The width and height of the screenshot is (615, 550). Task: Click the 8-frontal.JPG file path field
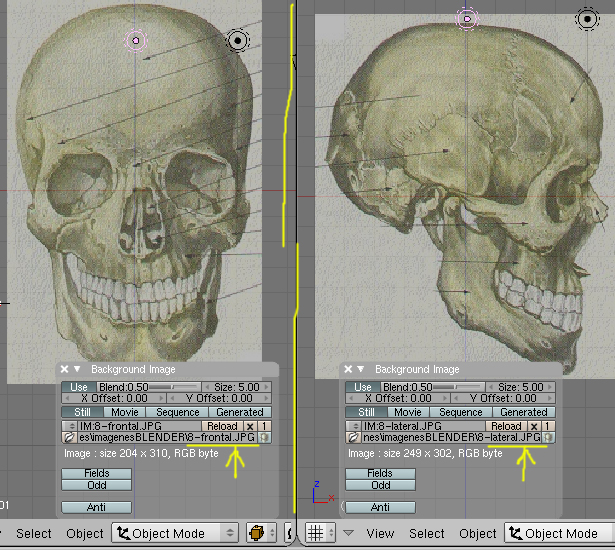click(167, 437)
